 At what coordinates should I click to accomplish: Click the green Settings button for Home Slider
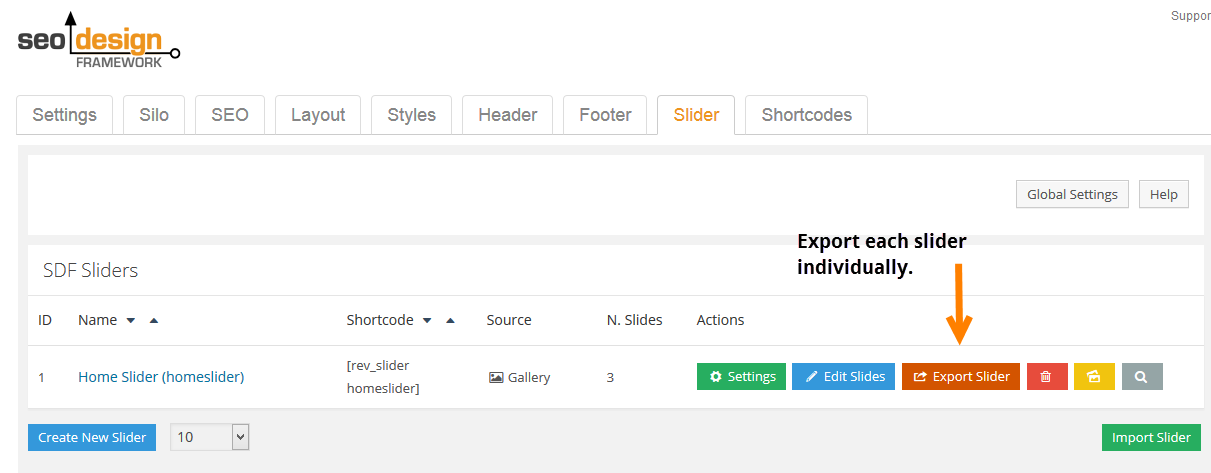[741, 377]
